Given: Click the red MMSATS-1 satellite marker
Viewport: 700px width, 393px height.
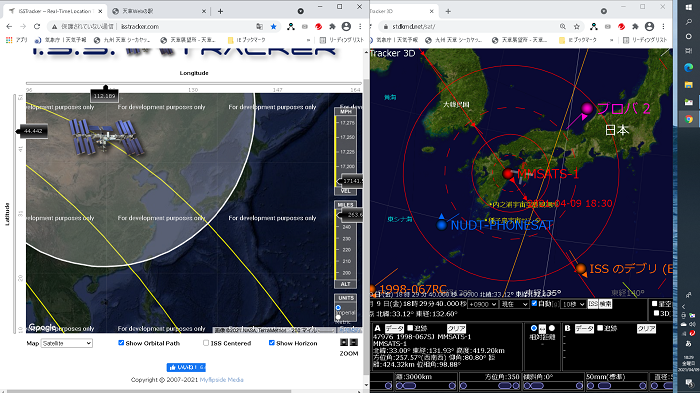Looking at the screenshot, I should pyautogui.click(x=508, y=174).
